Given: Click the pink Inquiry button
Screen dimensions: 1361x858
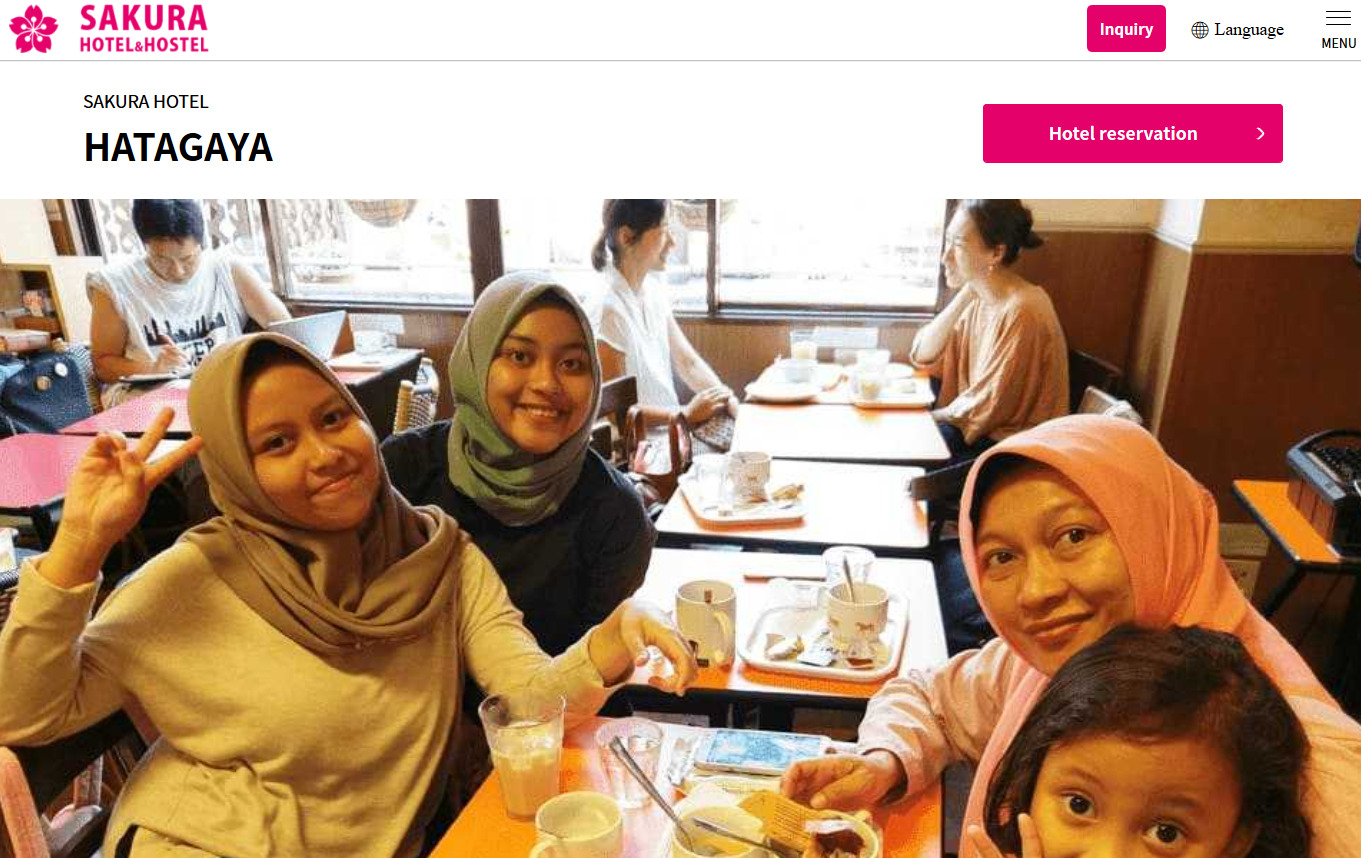Looking at the screenshot, I should click(1126, 29).
